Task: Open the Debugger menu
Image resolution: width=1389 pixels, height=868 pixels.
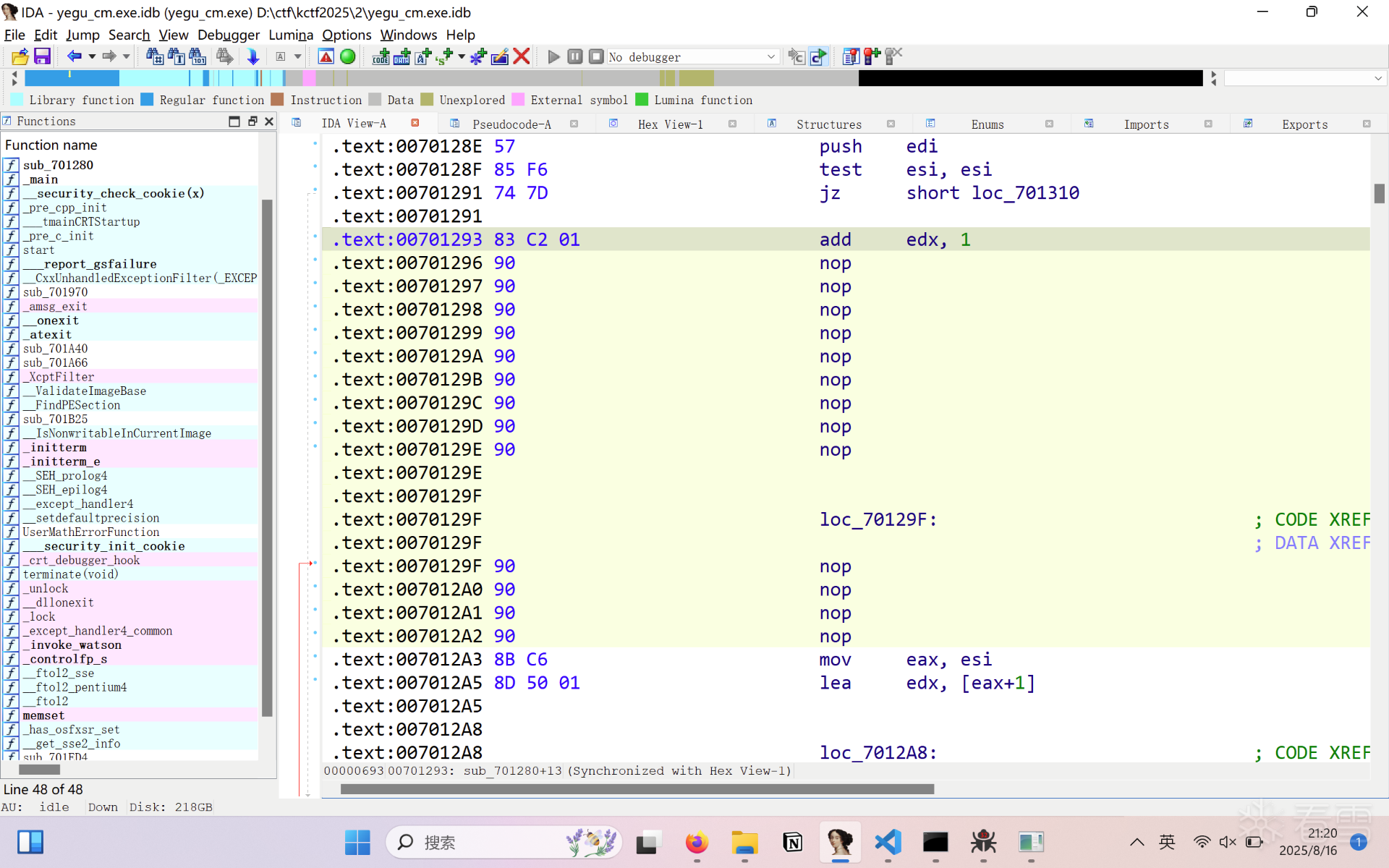Action: coord(228,35)
